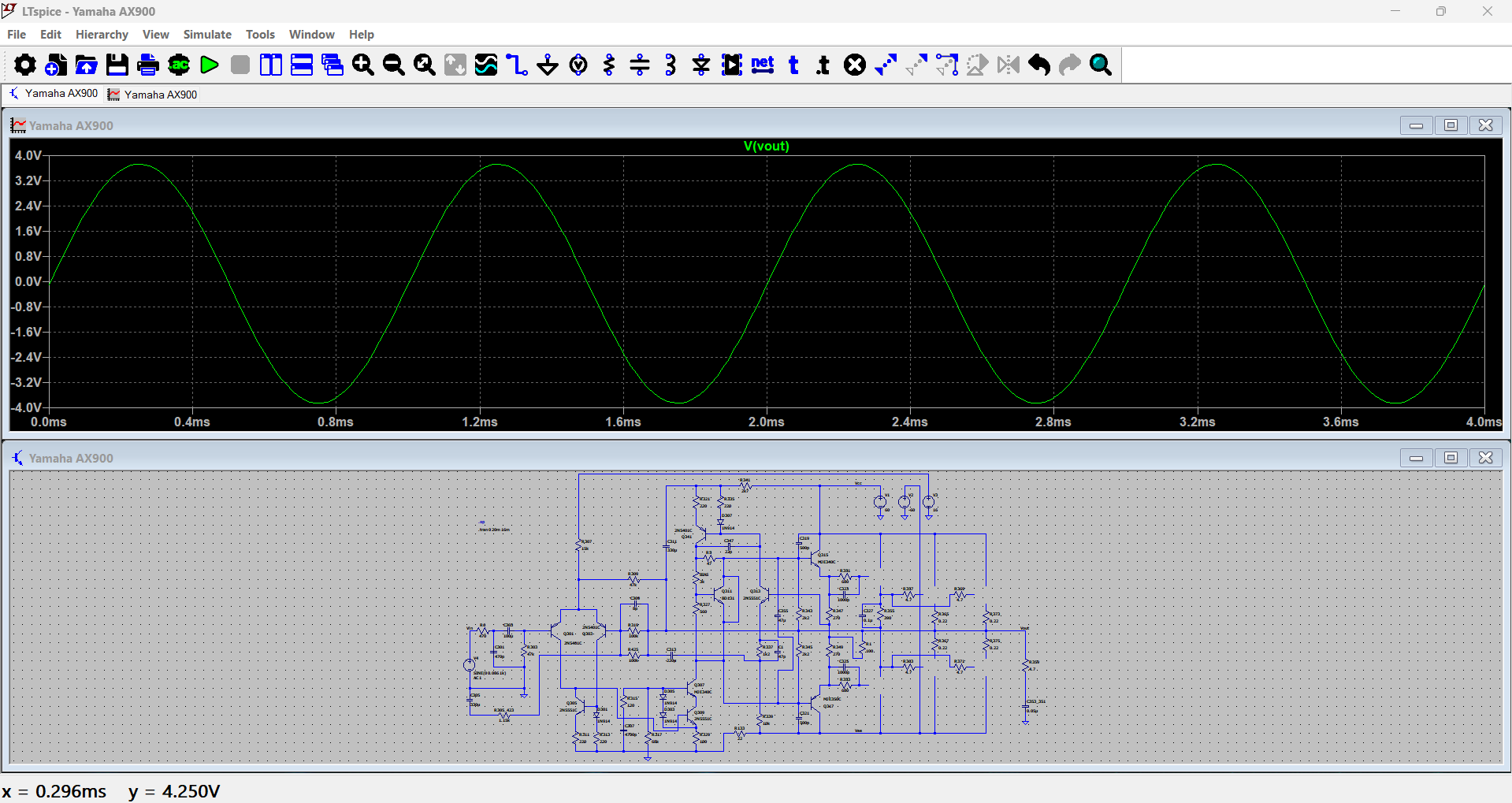
Task: Print the schematic
Action: tap(148, 65)
